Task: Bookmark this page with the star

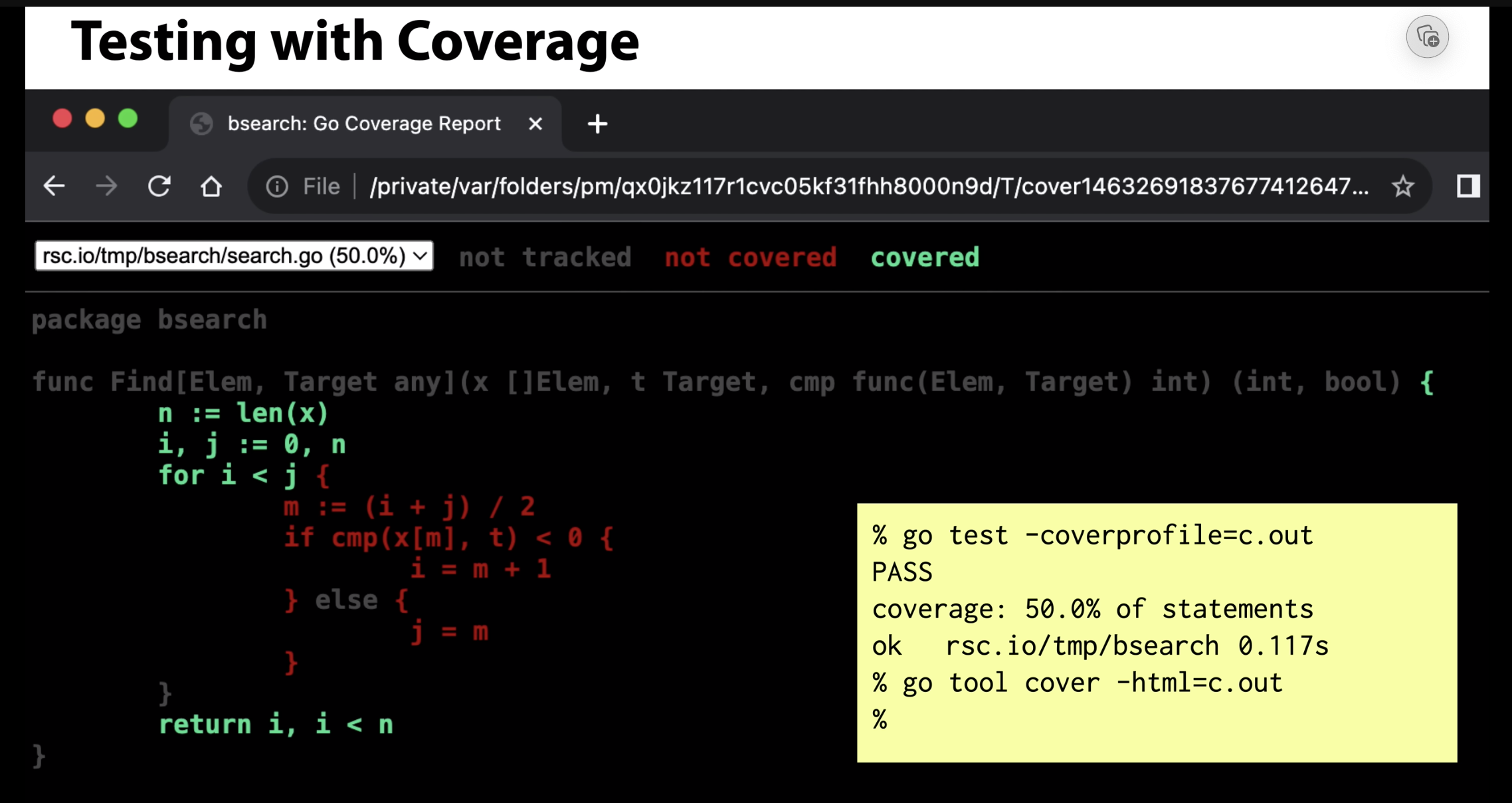Action: (x=1402, y=186)
